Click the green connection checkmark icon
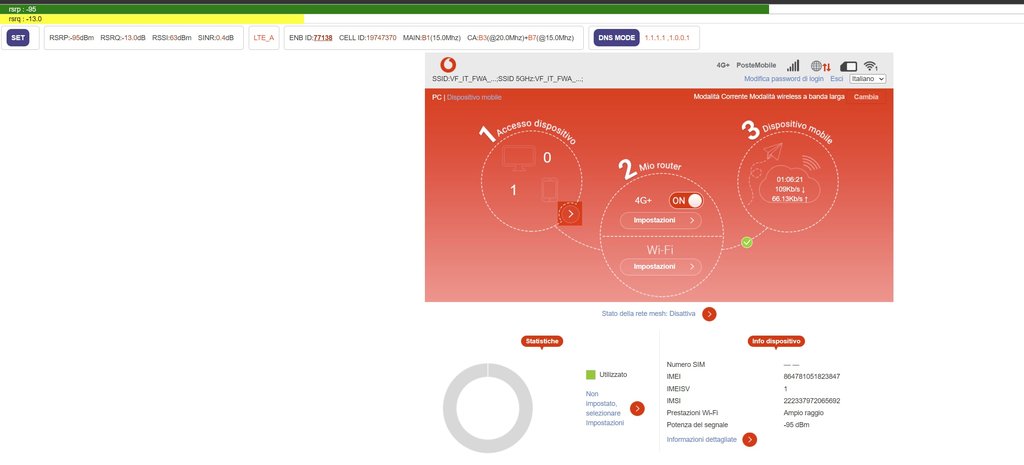 point(747,242)
